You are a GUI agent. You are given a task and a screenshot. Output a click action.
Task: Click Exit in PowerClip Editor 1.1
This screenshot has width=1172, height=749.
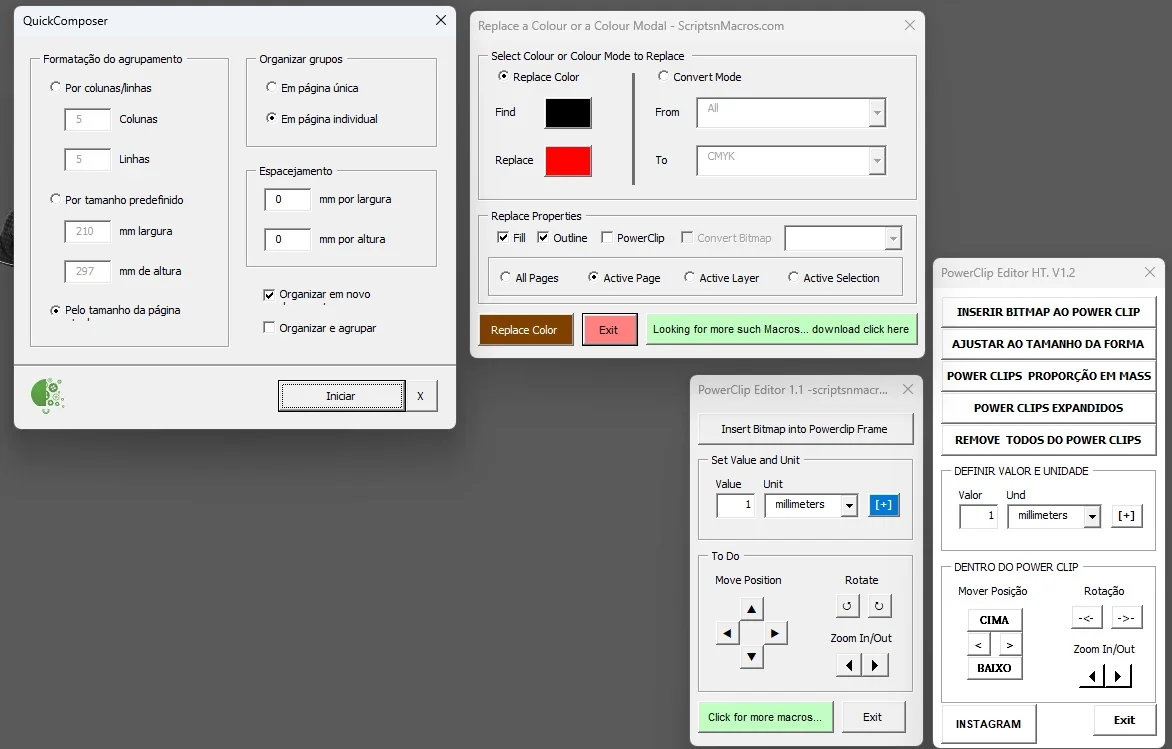click(x=873, y=717)
